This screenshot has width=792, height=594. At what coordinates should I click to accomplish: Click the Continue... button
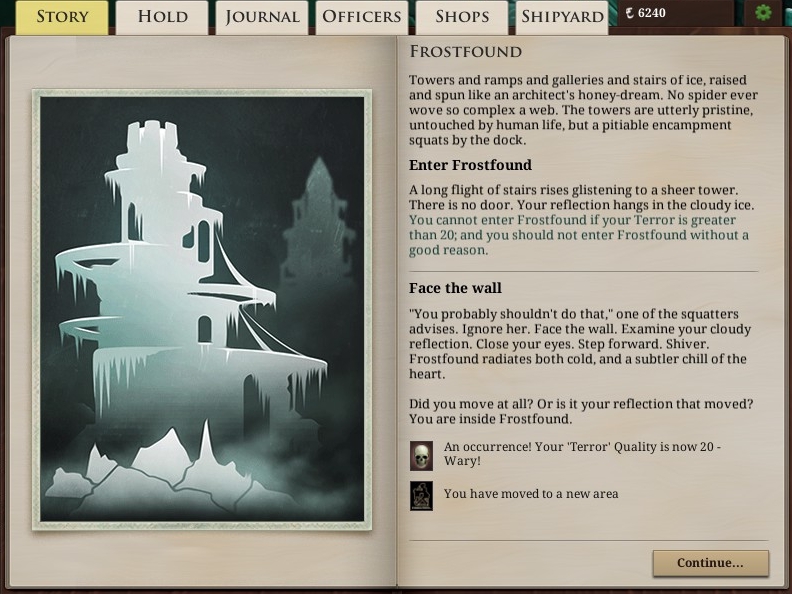(x=711, y=563)
